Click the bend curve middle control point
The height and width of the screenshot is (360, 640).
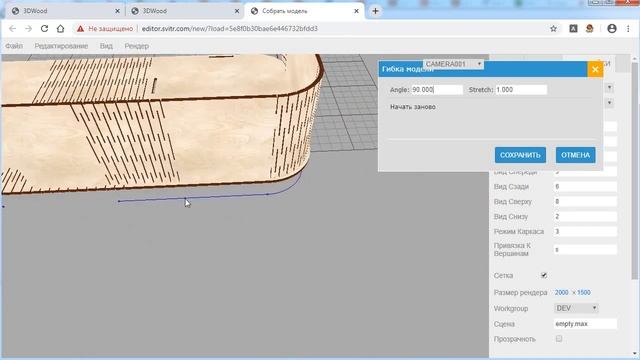(185, 199)
